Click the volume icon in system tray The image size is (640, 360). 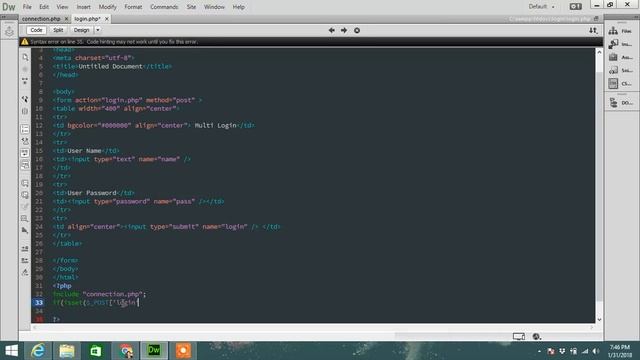point(596,351)
